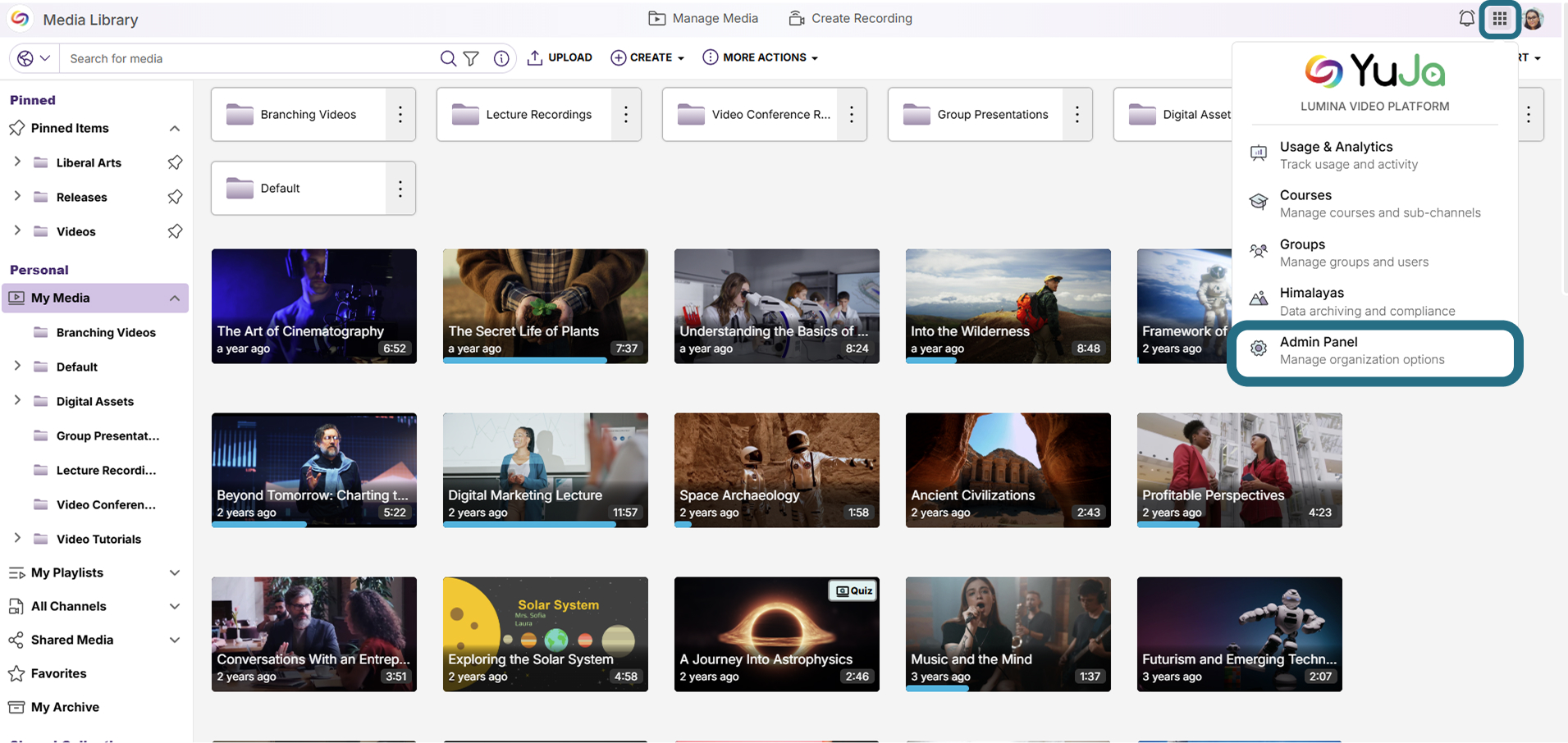Select Admin Panel menu entry
This screenshot has height=743, width=1568.
pyautogui.click(x=1374, y=350)
